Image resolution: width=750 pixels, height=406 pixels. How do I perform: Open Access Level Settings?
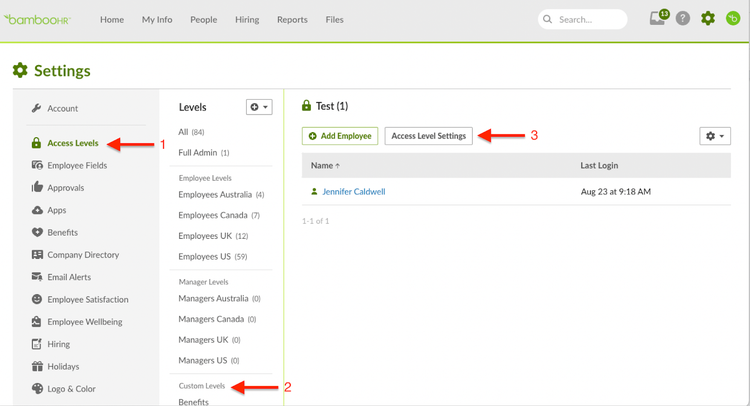click(429, 136)
